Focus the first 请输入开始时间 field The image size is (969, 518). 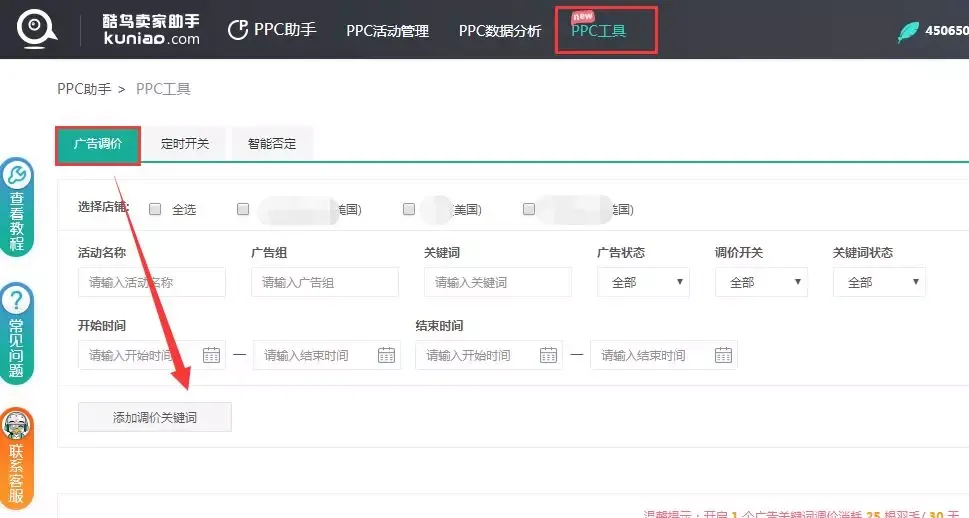click(152, 355)
